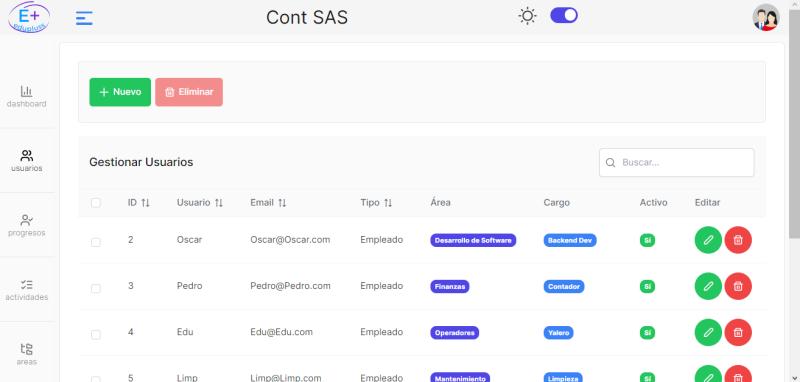Click the Editar column header
Image resolution: width=800 pixels, height=382 pixels.
[x=707, y=202]
